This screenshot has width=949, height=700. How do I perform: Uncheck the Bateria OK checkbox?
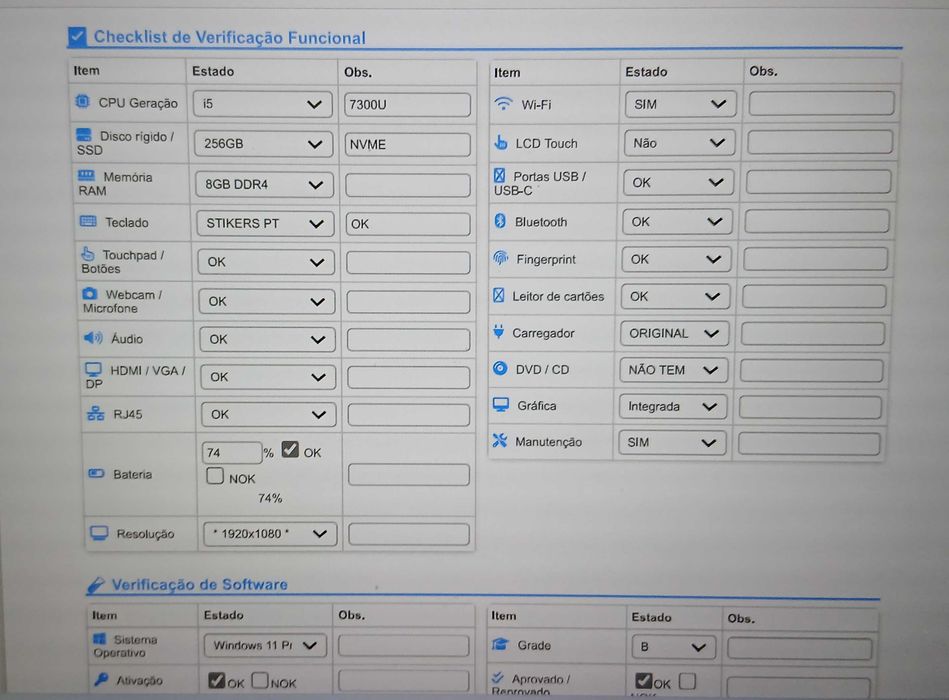point(291,450)
